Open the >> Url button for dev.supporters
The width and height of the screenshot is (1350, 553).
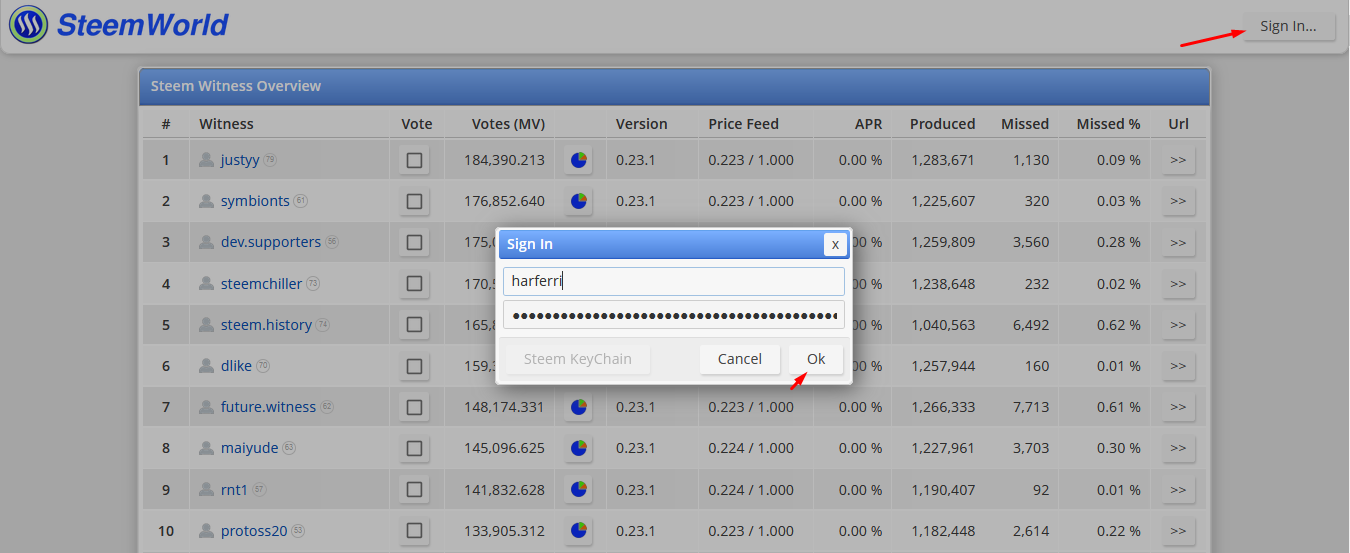coord(1178,242)
